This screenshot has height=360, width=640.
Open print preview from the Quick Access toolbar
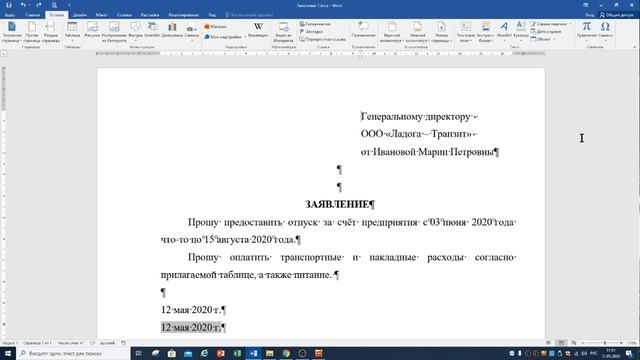point(54,5)
